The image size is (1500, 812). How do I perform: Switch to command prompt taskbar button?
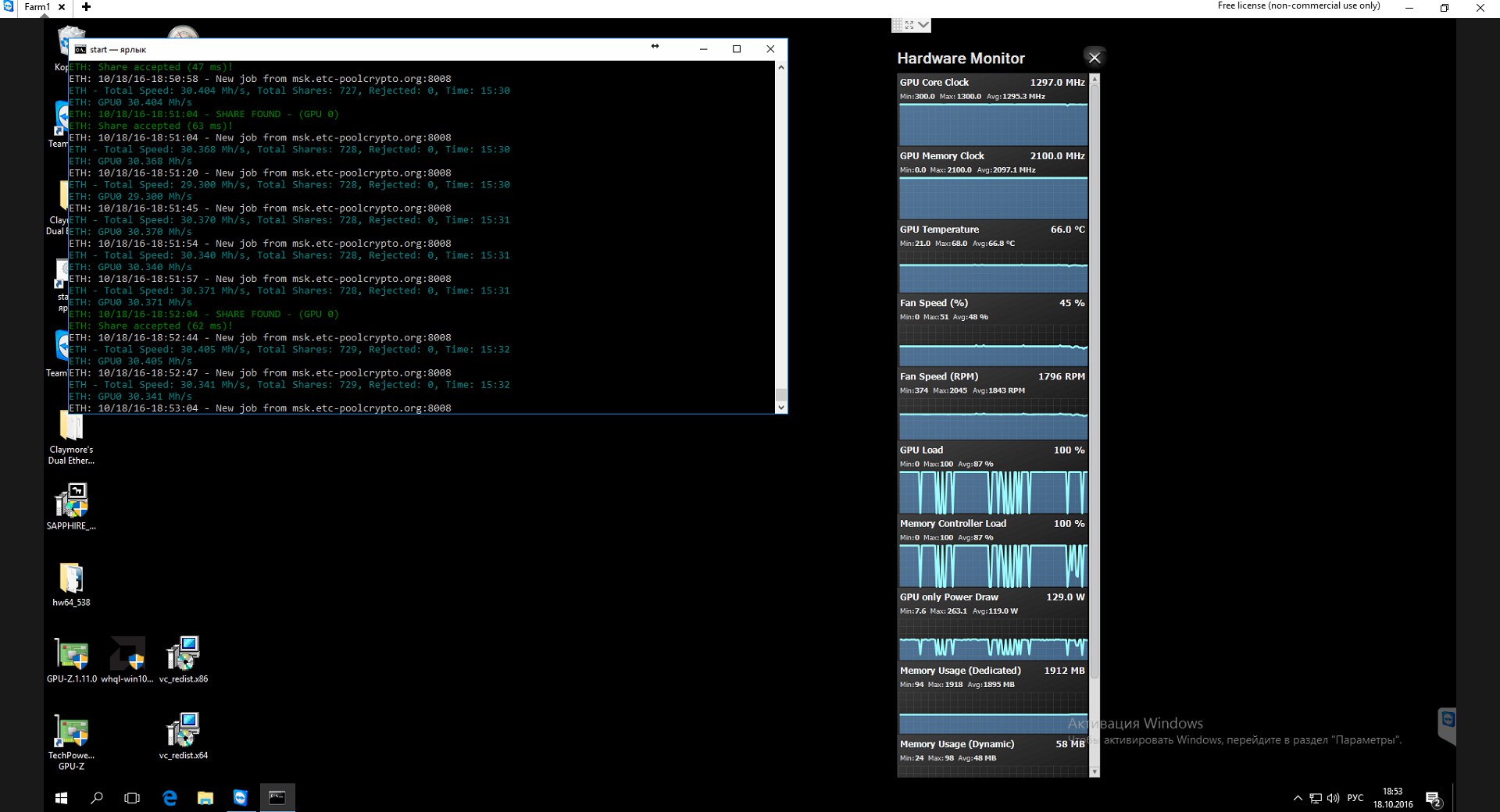277,798
